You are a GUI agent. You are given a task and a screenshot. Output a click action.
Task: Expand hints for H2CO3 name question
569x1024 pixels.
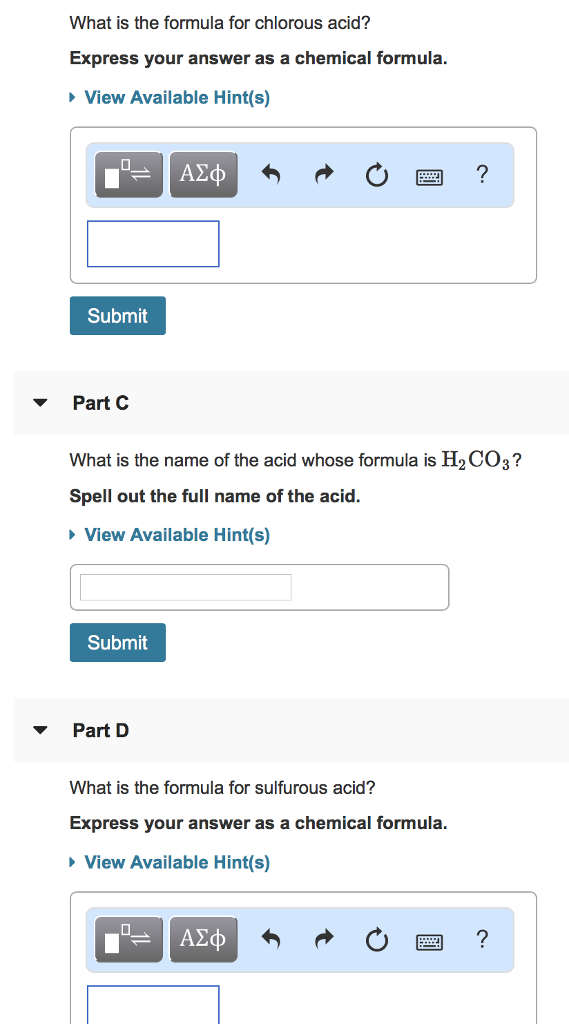[170, 535]
